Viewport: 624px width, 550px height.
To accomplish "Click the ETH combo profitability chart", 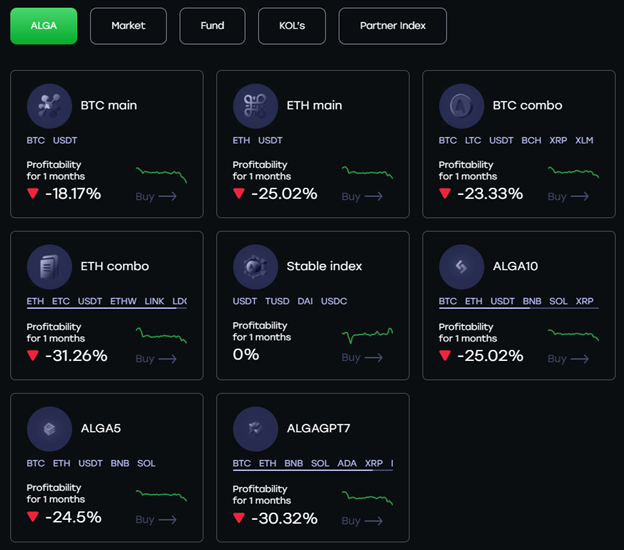I will point(160,334).
